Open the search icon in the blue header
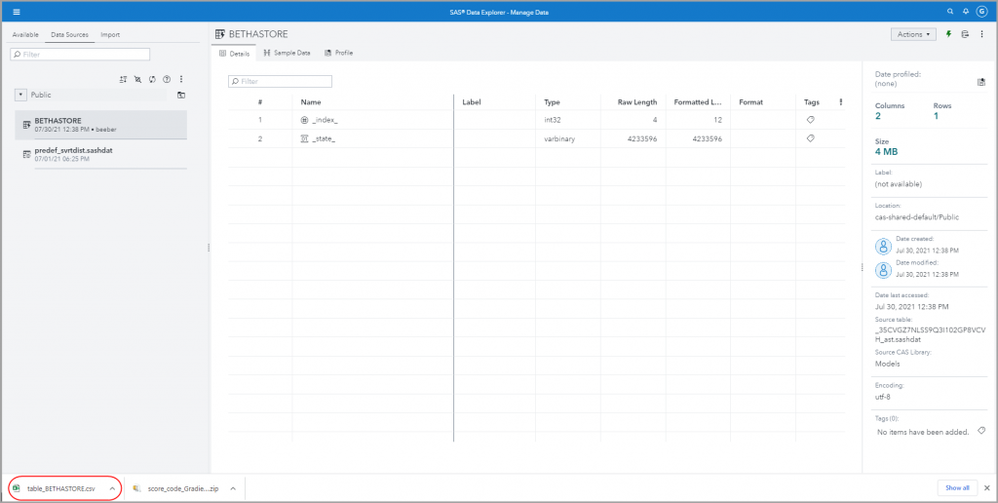This screenshot has height=503, width=998. click(x=950, y=11)
